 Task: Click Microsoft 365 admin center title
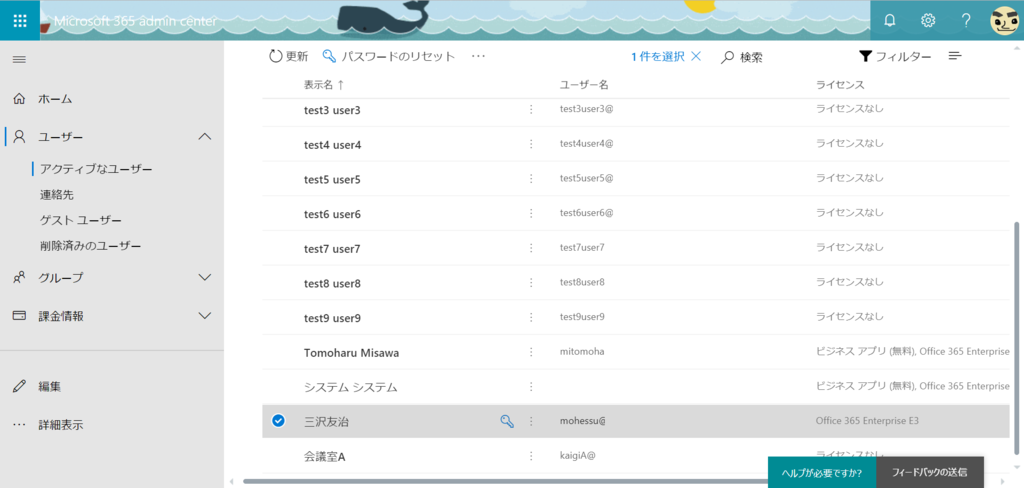135,21
